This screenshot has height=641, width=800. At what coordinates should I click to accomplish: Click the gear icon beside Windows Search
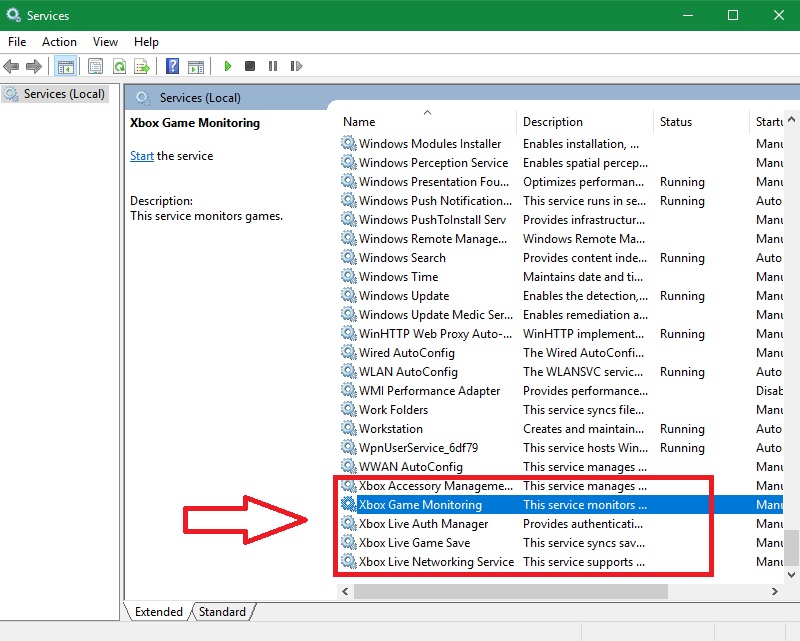point(348,257)
